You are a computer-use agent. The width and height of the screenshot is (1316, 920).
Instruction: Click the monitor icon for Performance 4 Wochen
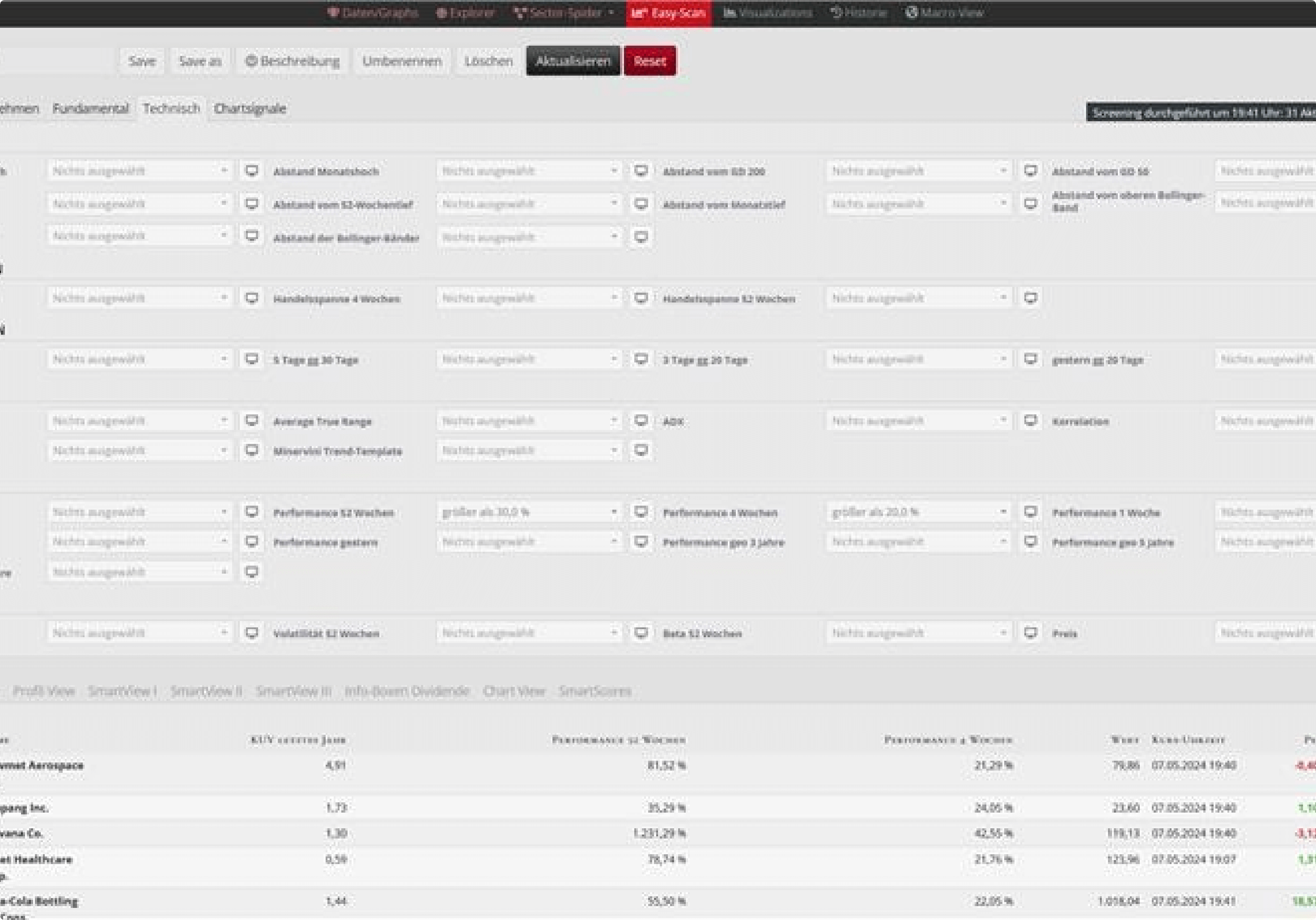tap(1030, 512)
